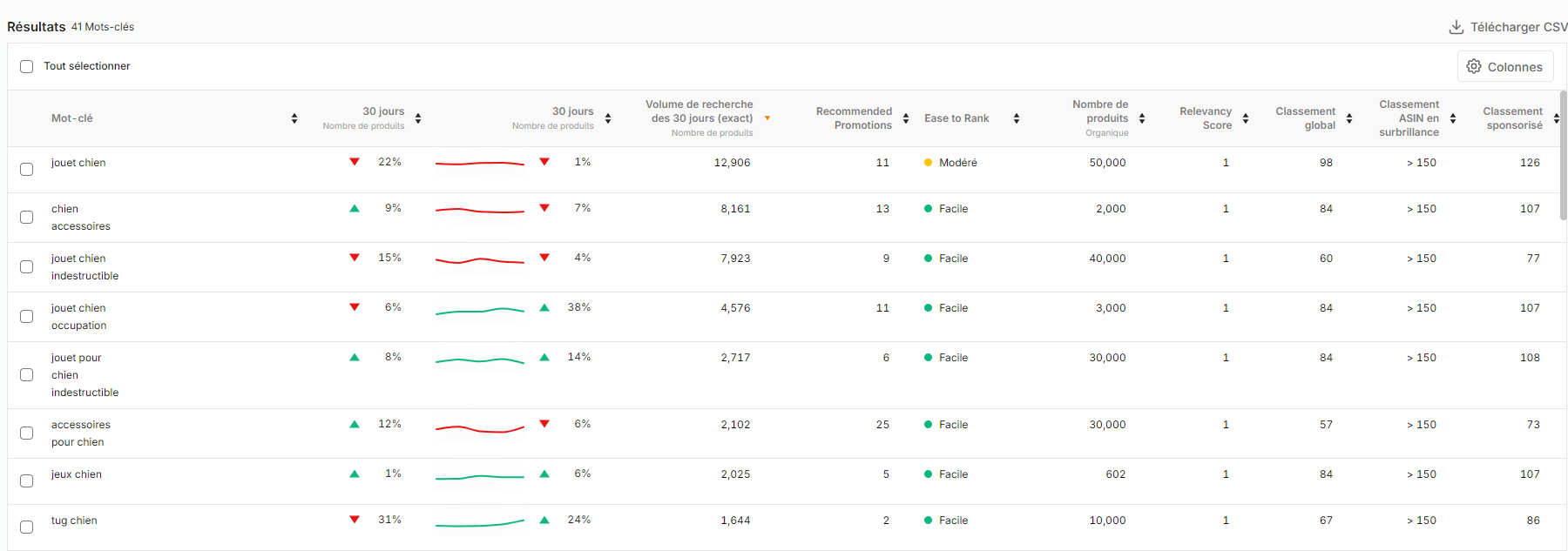Toggle checkbox for 'jeux chien' keyword
The width and height of the screenshot is (1568, 551).
point(27,480)
